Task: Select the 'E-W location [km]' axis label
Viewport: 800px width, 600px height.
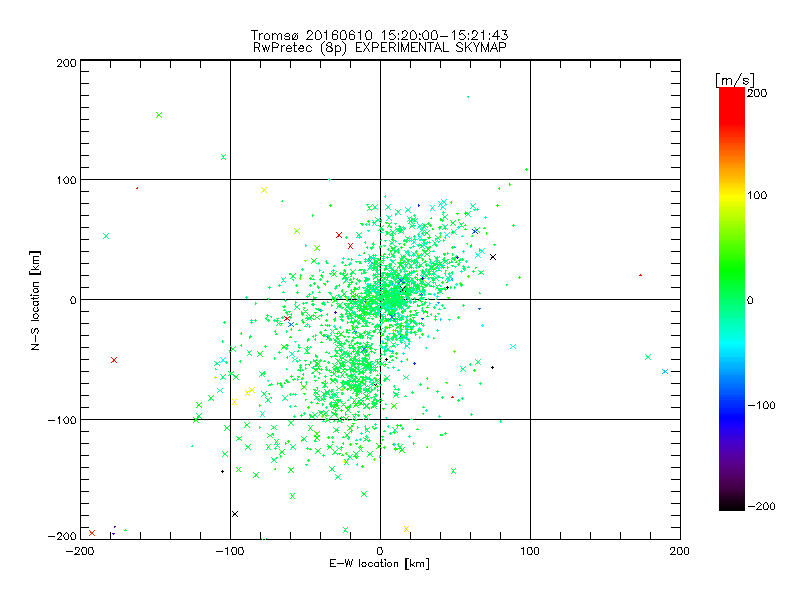Action: pos(379,563)
